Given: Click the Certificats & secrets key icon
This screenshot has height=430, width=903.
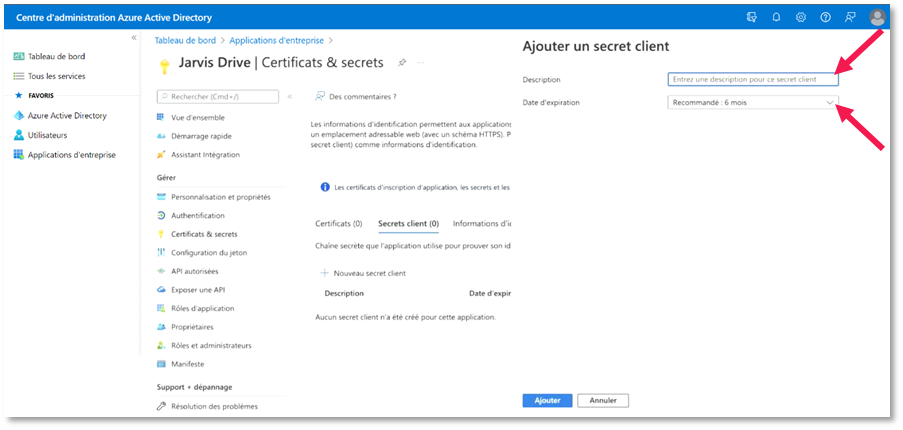Looking at the screenshot, I should point(161,234).
